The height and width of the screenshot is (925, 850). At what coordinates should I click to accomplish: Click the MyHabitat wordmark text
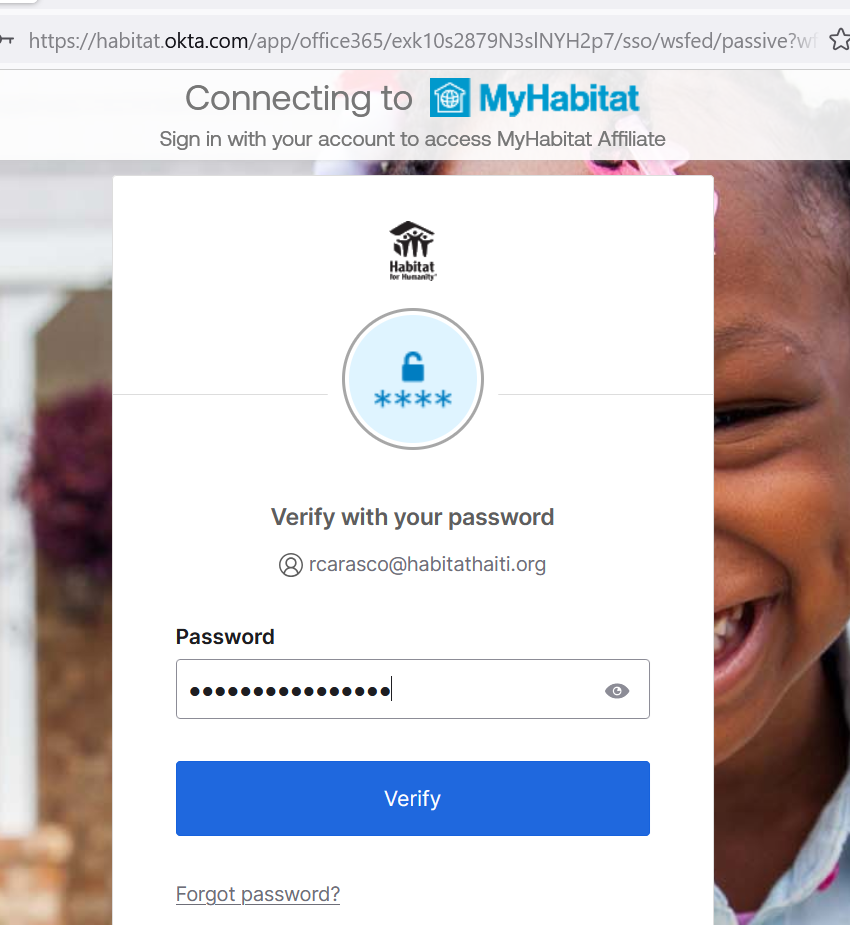[x=558, y=98]
